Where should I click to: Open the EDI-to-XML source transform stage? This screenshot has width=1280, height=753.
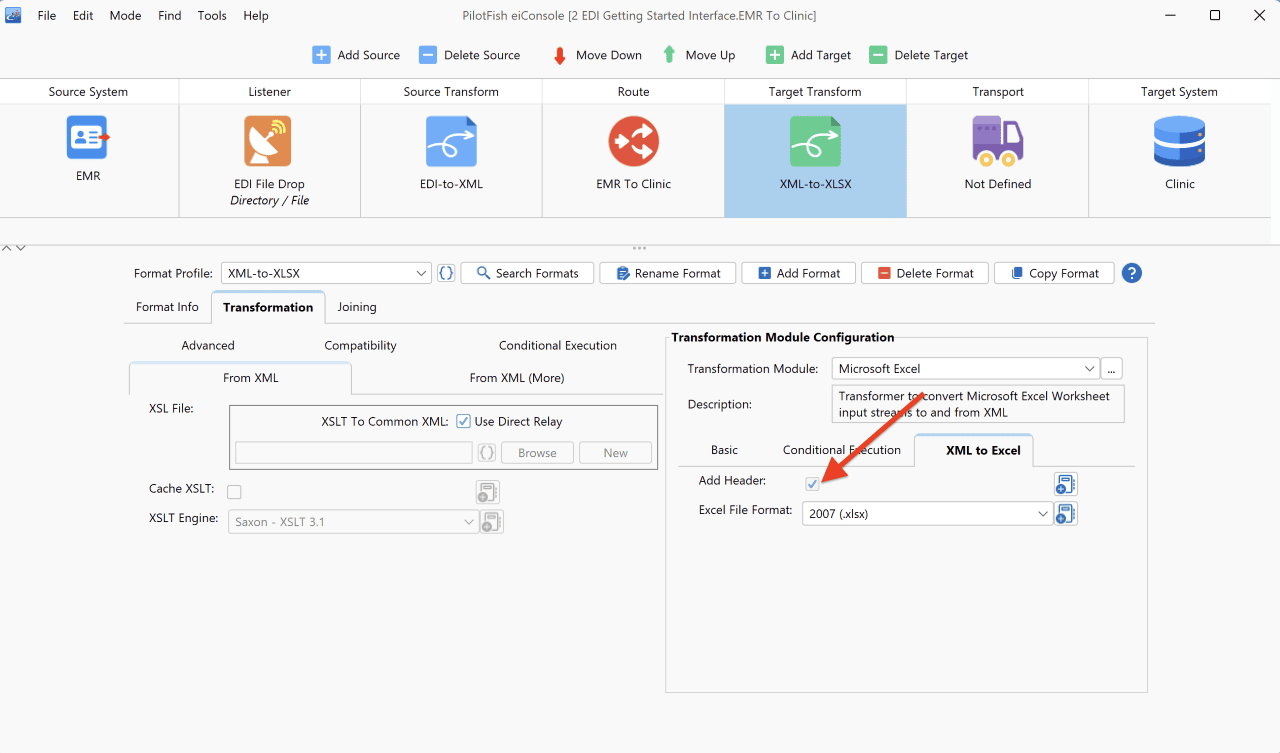point(451,141)
